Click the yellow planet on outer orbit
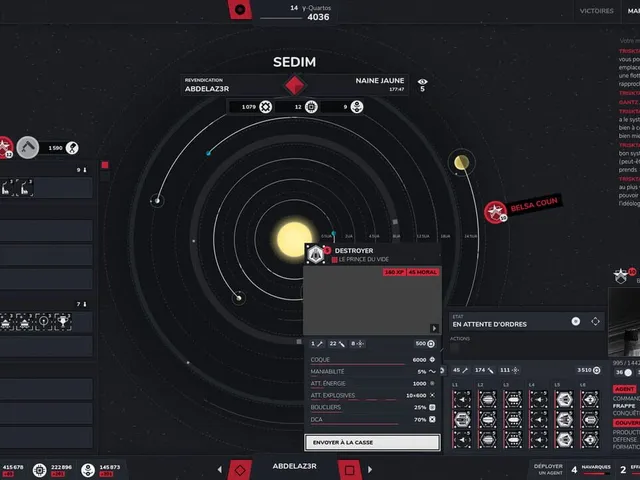The image size is (640, 480). [462, 162]
